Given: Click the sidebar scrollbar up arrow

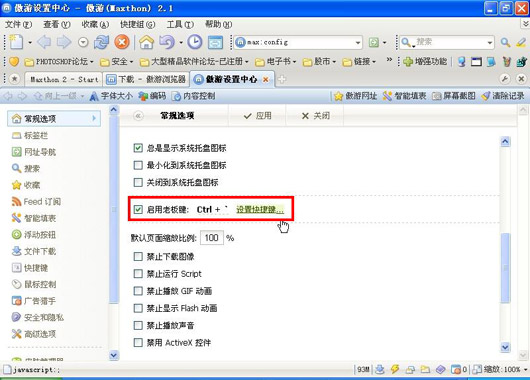Looking at the screenshot, I should point(114,110).
